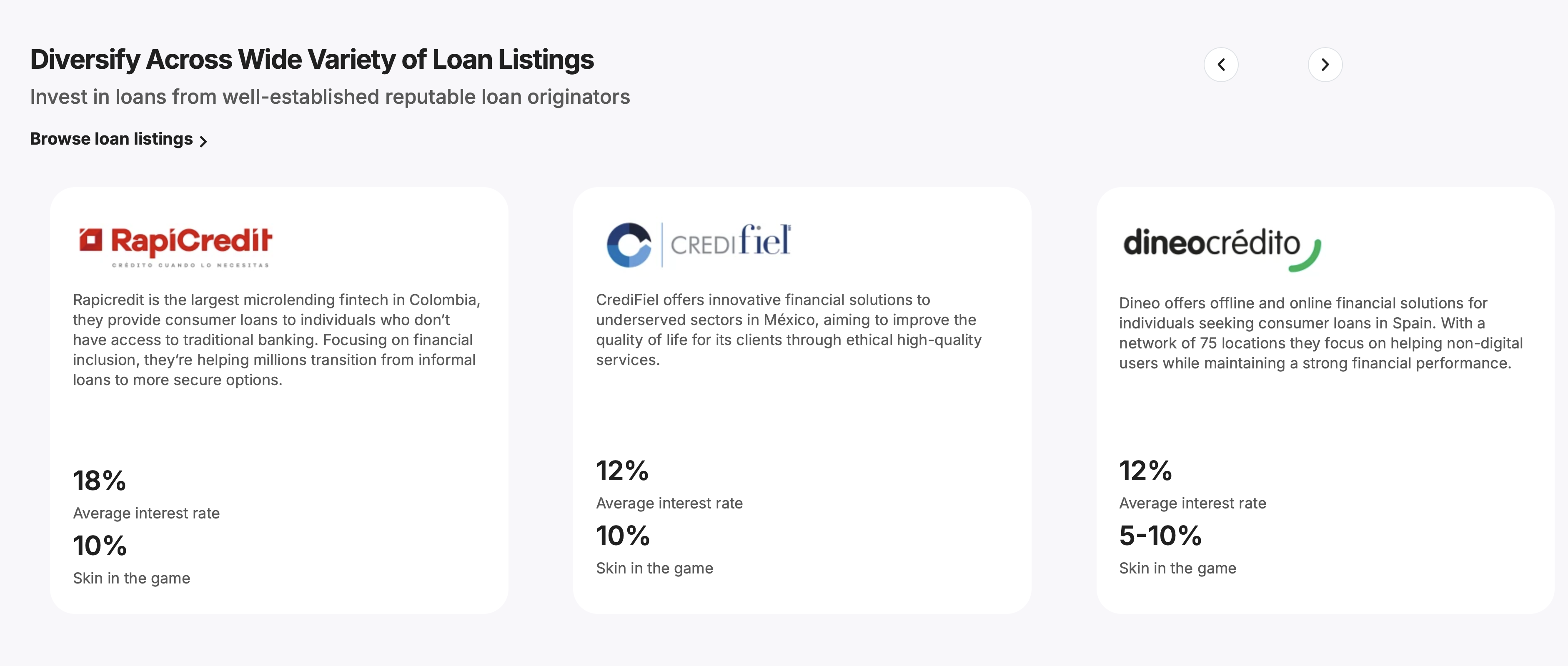Click the next carousel arrow button
Screen dimensions: 1568x666
coord(1325,65)
